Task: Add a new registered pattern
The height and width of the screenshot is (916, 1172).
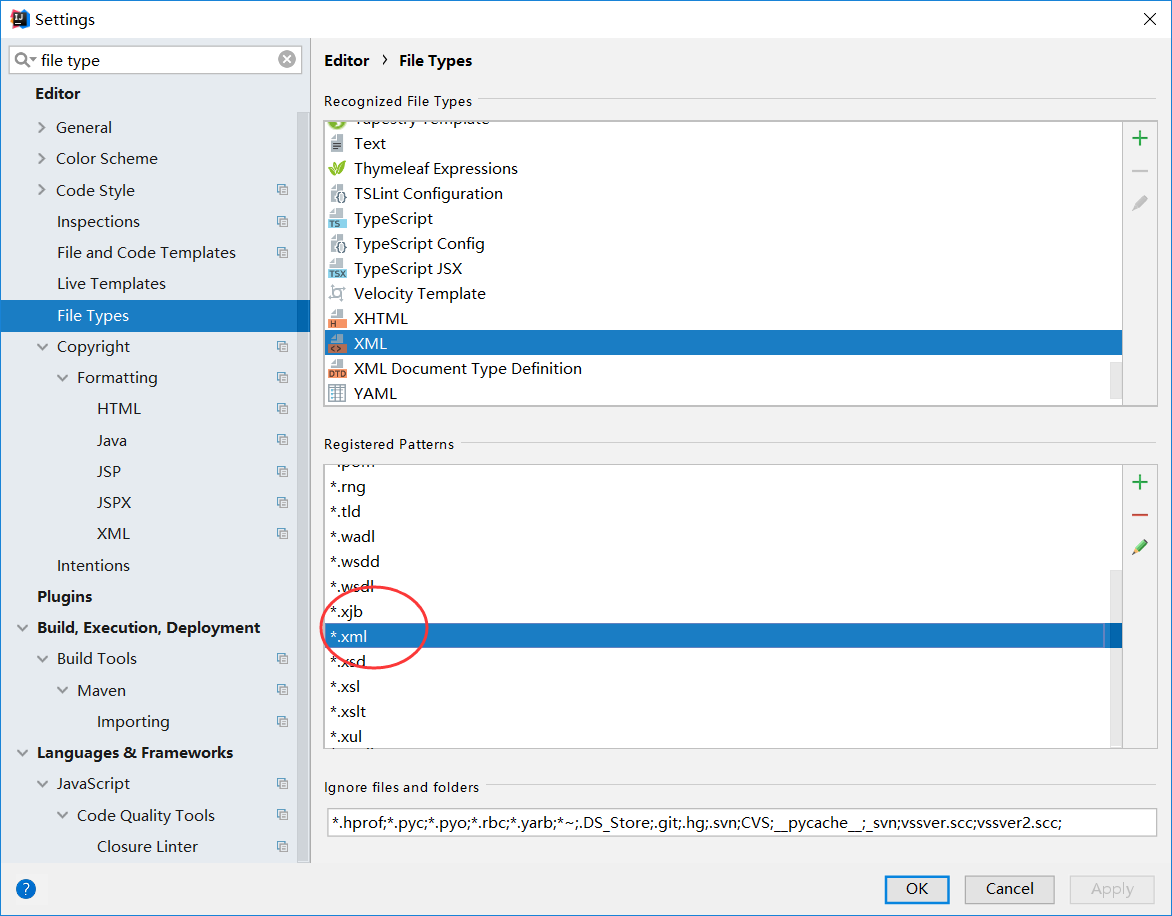Action: click(1140, 482)
